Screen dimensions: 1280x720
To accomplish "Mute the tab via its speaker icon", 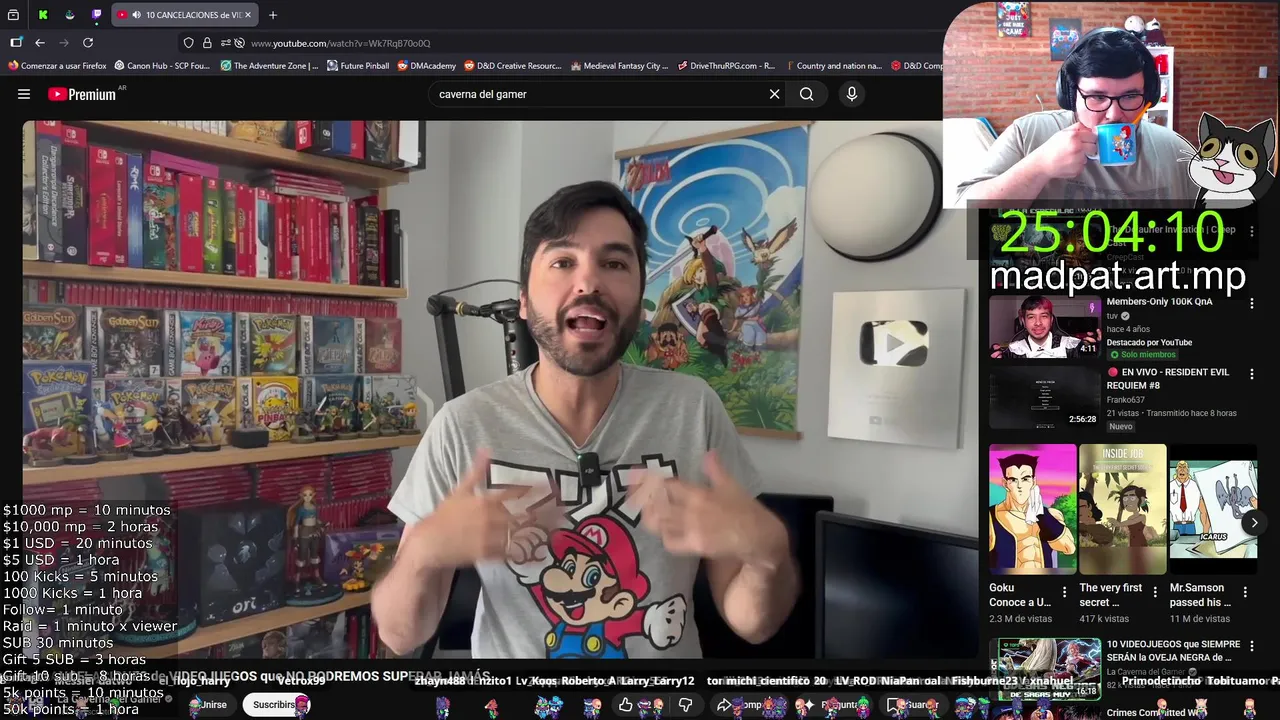I will click(135, 15).
